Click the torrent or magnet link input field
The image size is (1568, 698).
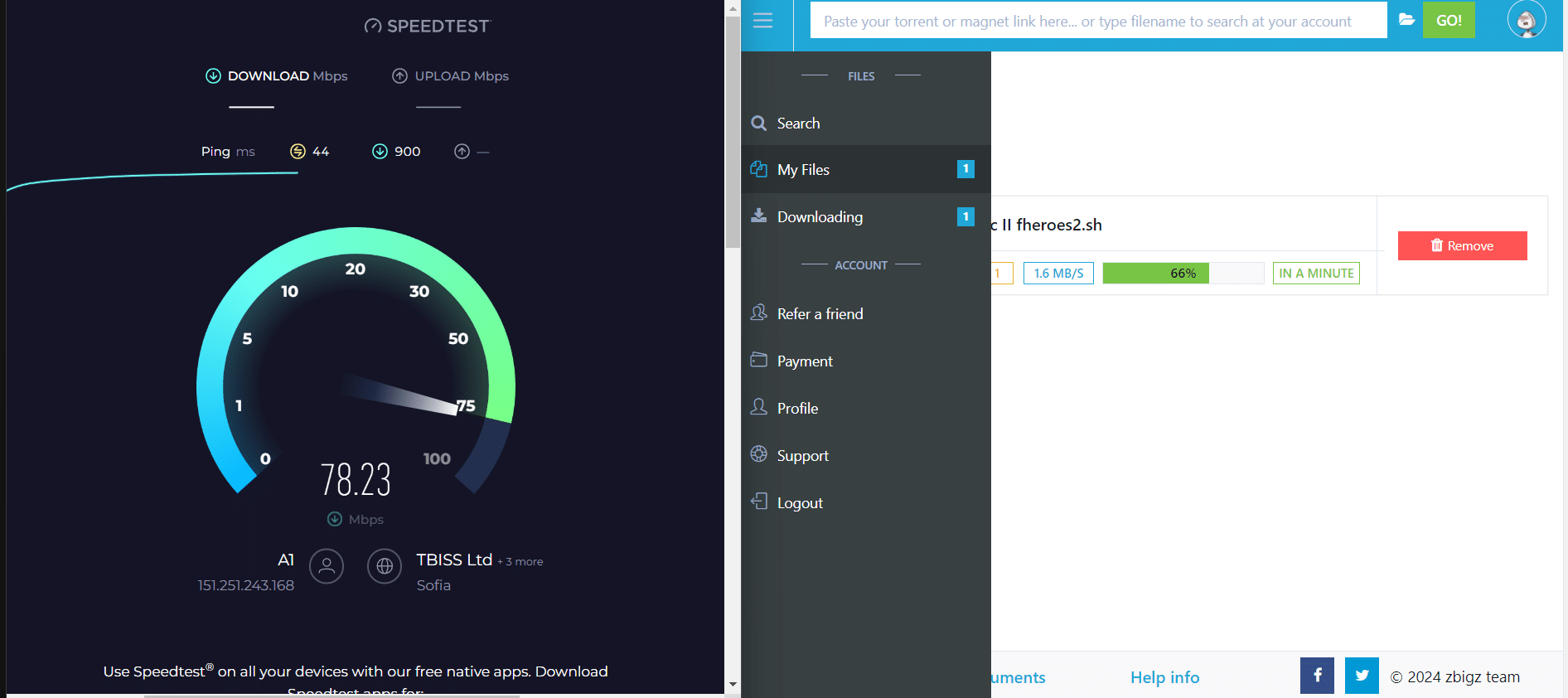(1098, 21)
